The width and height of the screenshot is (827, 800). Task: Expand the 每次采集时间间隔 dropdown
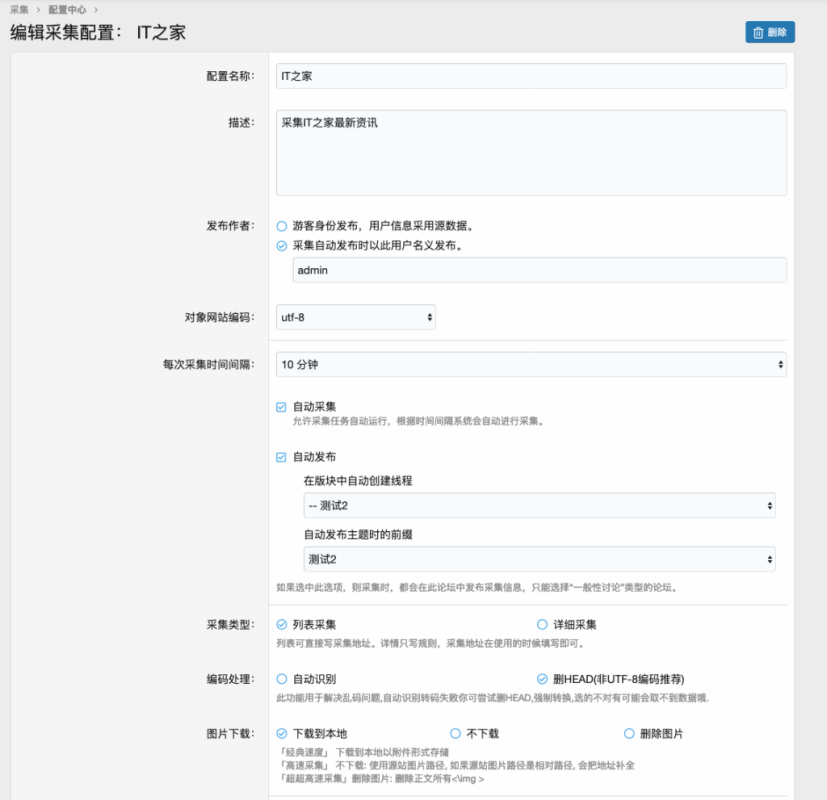(x=531, y=365)
